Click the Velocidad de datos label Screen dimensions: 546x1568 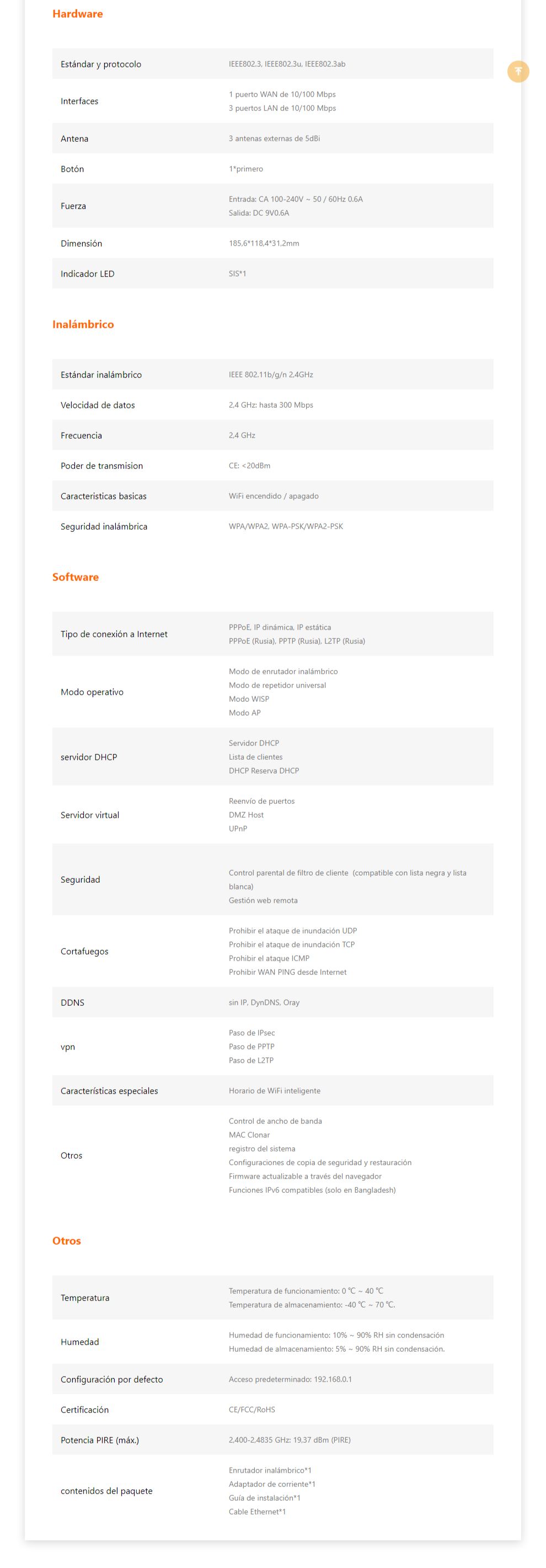(x=98, y=405)
